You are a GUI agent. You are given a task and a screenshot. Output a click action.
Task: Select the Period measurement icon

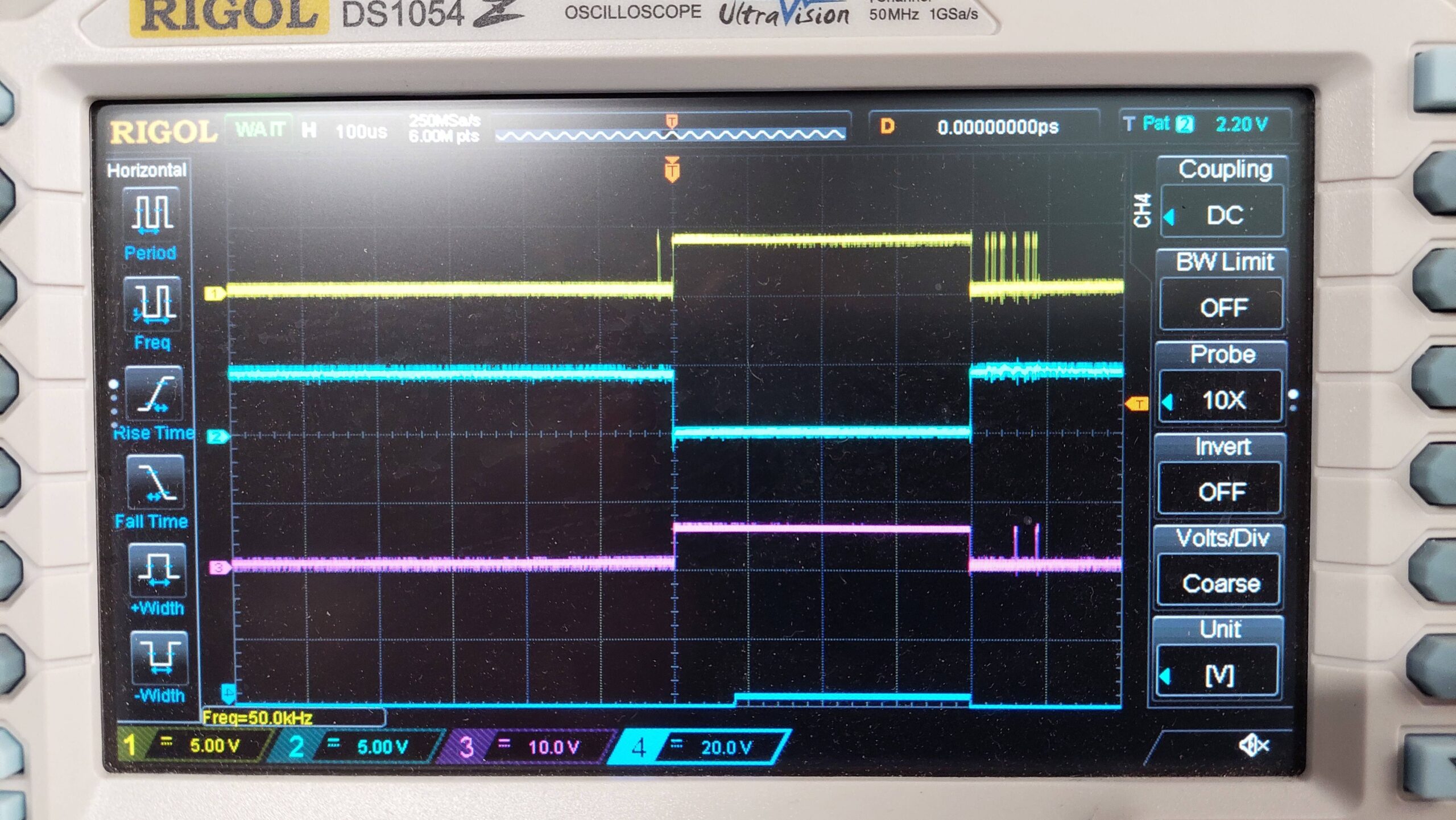pyautogui.click(x=151, y=215)
